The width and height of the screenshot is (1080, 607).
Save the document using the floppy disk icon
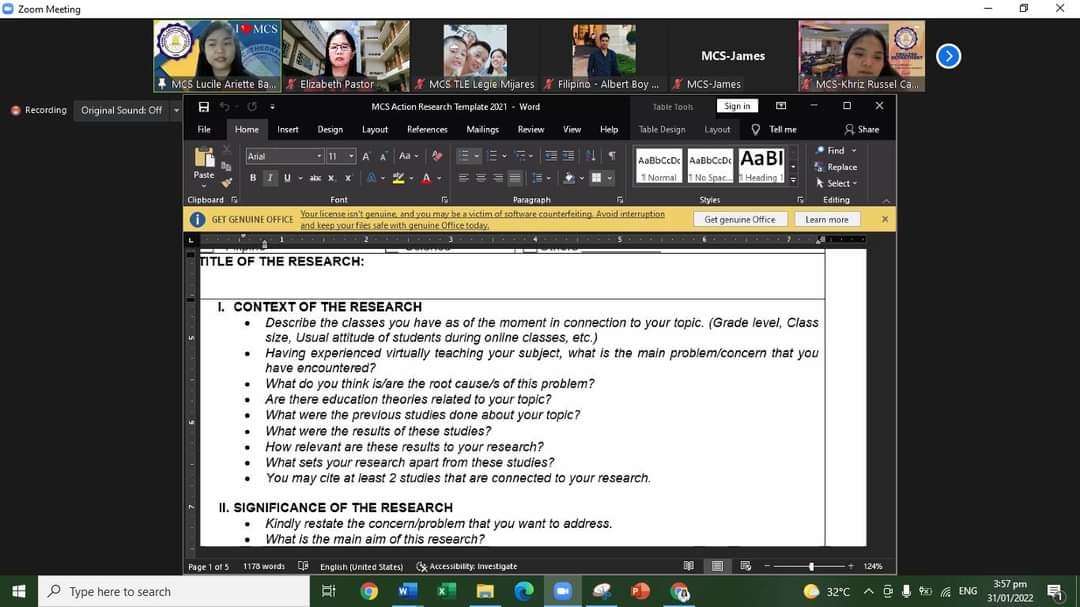[x=204, y=106]
